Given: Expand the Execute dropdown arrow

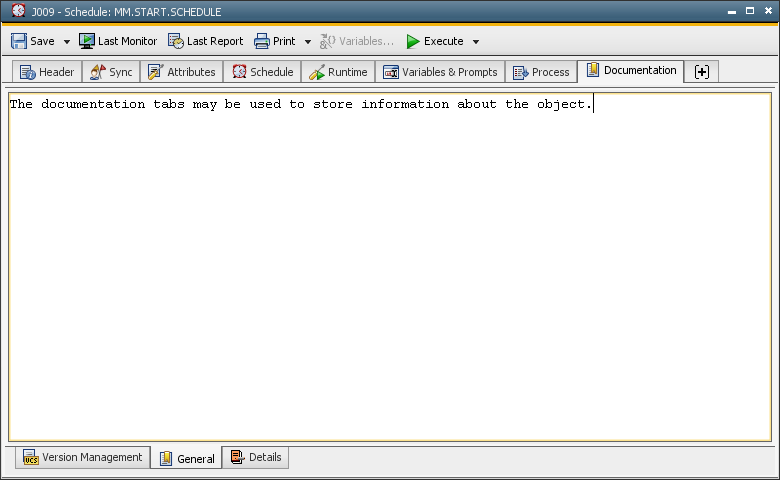Looking at the screenshot, I should click(476, 42).
